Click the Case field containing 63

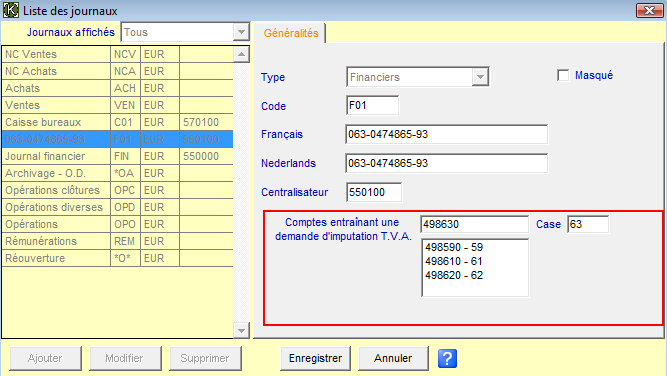pos(588,224)
